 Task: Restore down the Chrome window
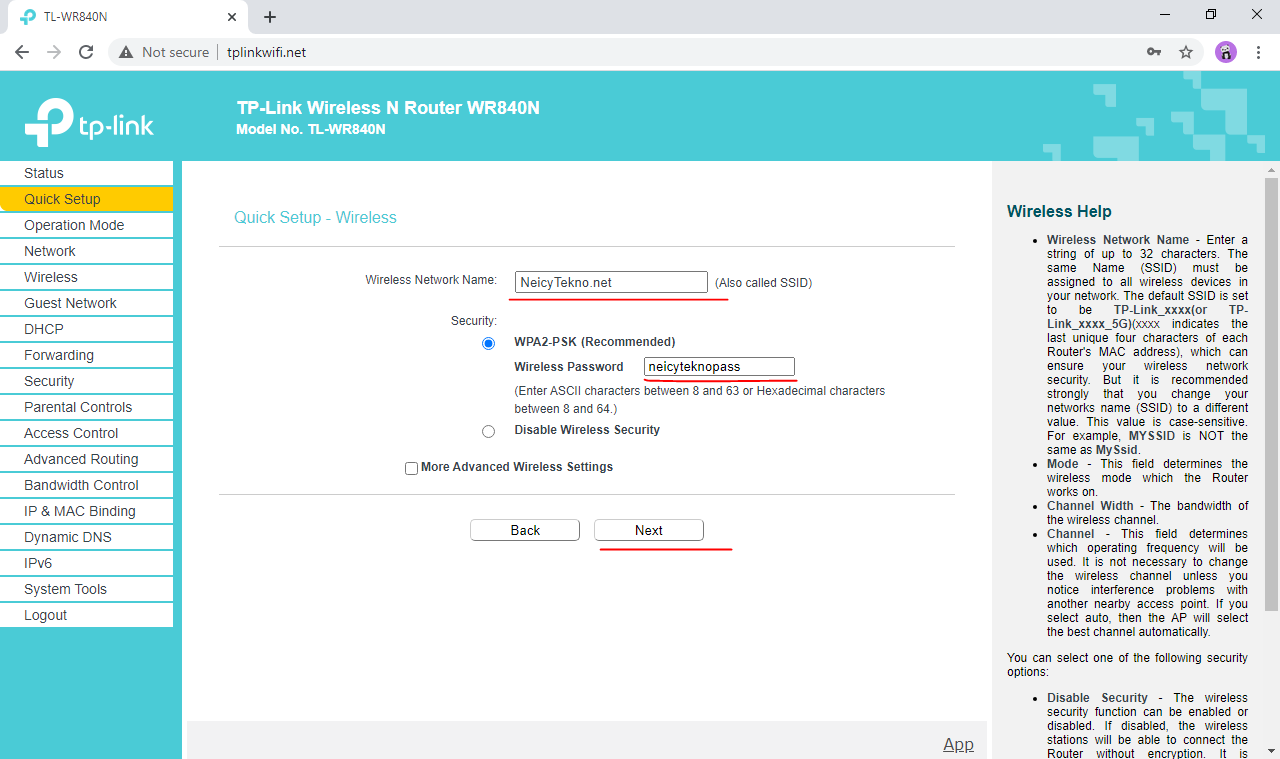coord(1211,15)
